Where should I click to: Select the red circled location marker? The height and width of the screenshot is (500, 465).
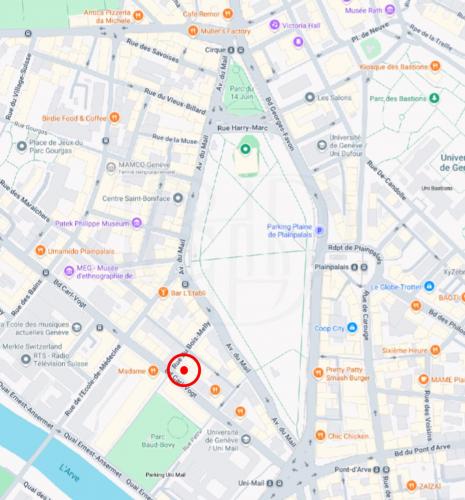184,370
